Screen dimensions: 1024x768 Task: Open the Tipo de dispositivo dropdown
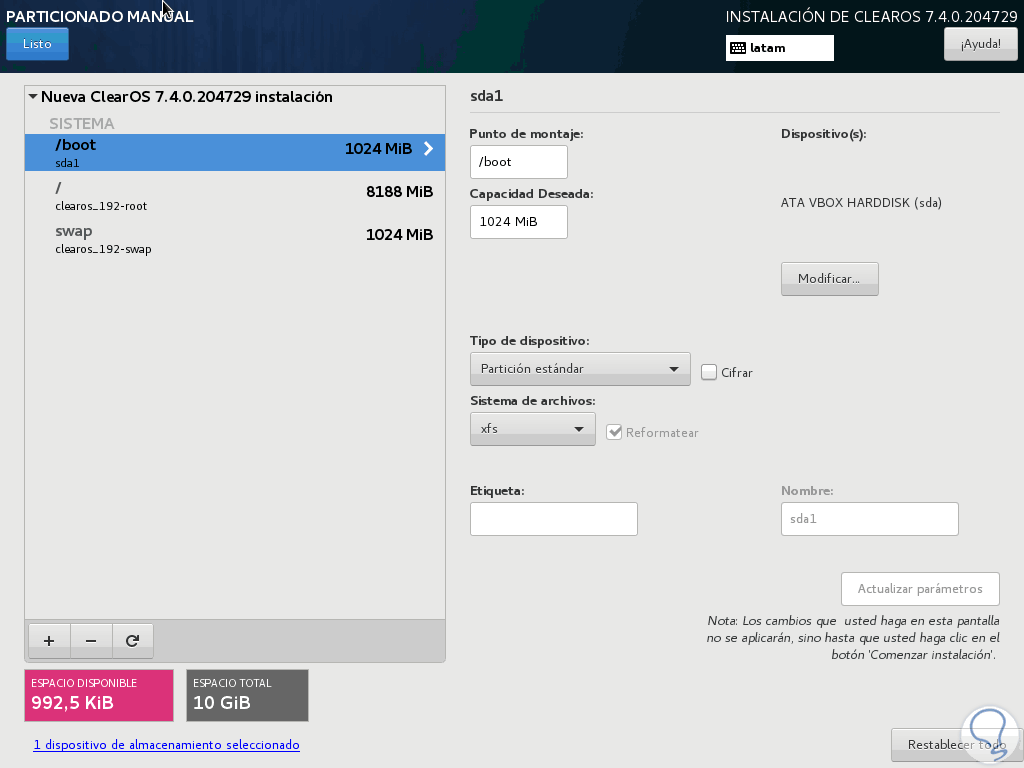pyautogui.click(x=580, y=369)
